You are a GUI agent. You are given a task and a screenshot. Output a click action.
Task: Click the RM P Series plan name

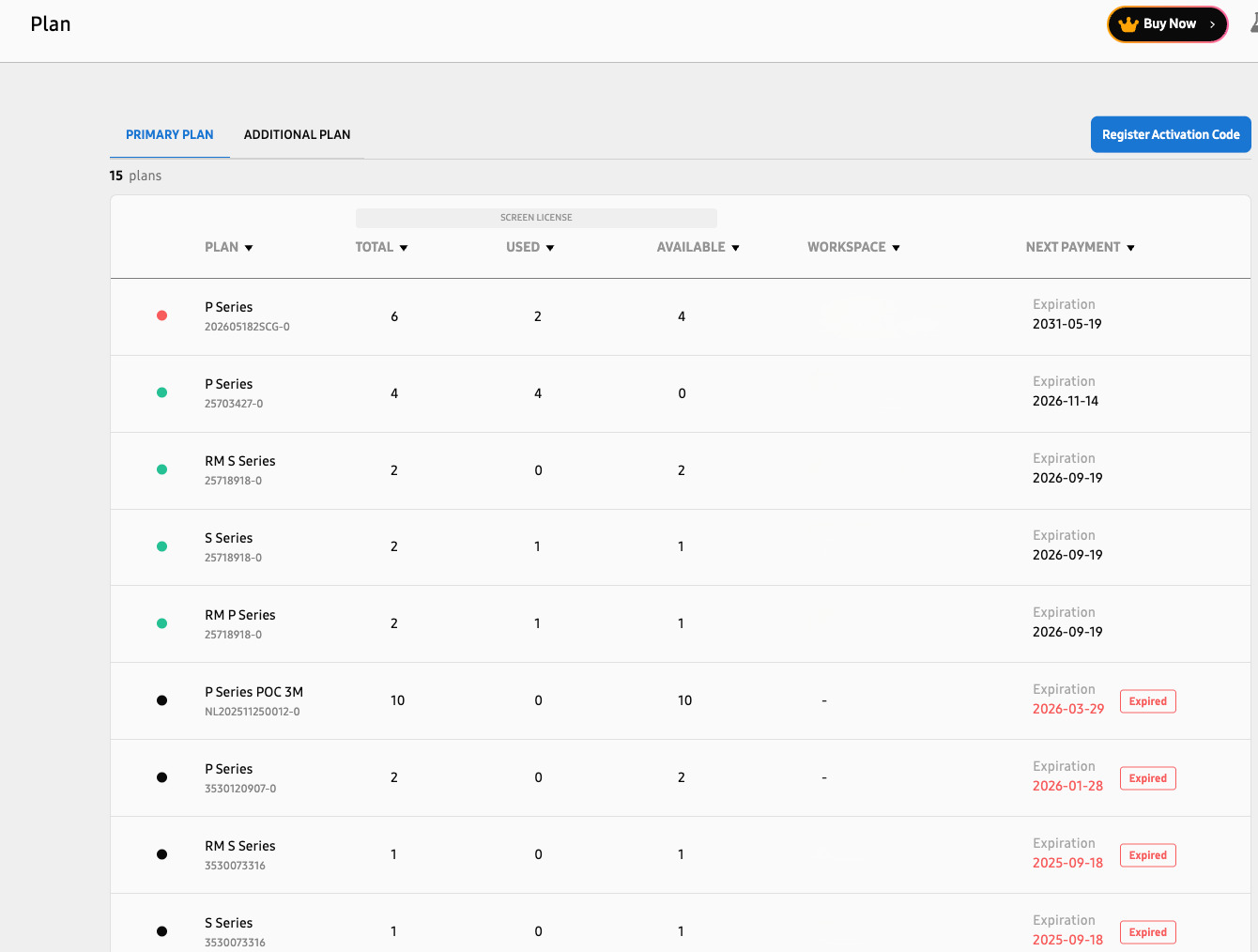(240, 615)
